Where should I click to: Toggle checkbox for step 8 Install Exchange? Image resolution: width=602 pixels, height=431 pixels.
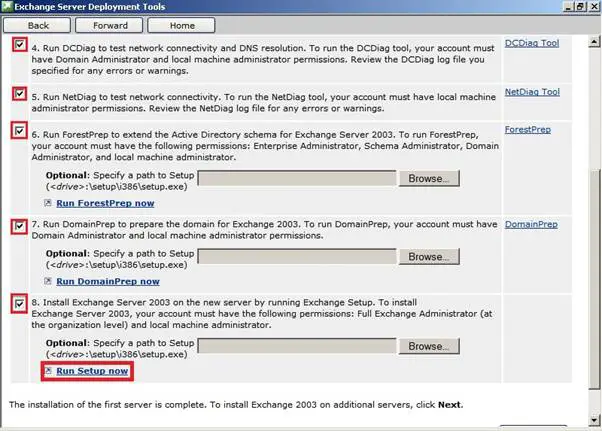coord(19,304)
